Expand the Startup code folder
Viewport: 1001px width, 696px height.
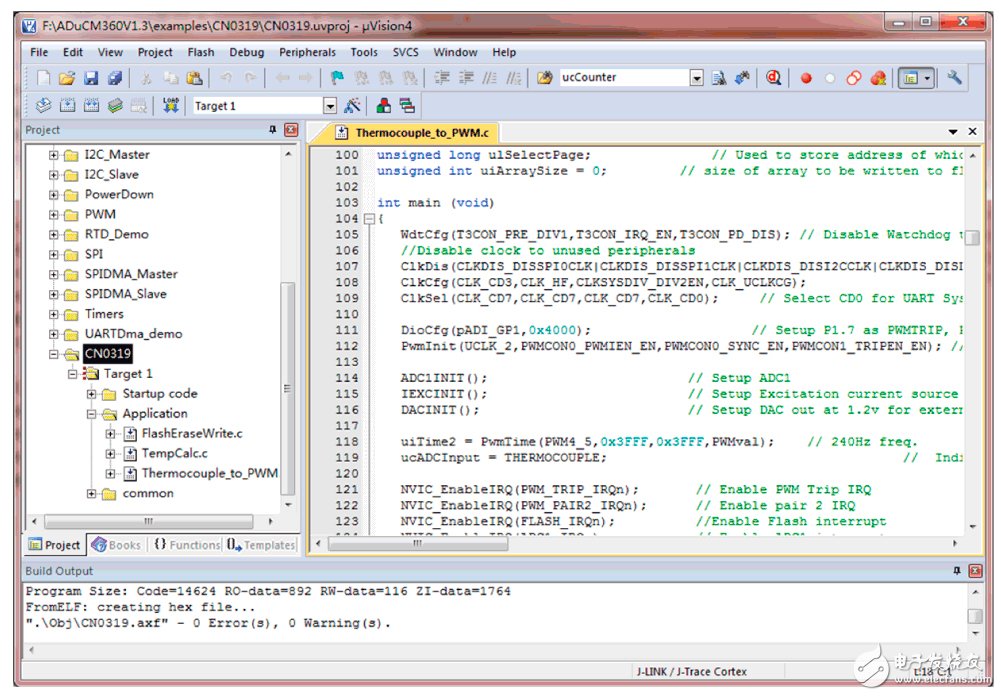point(92,394)
